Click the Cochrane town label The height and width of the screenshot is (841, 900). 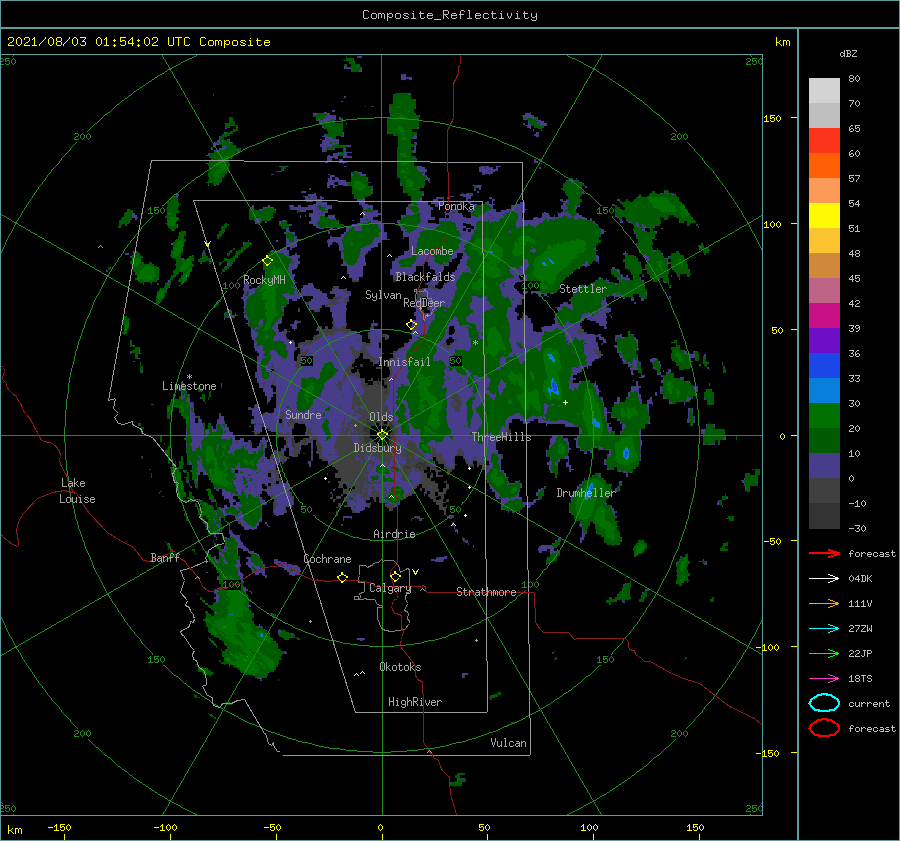327,559
